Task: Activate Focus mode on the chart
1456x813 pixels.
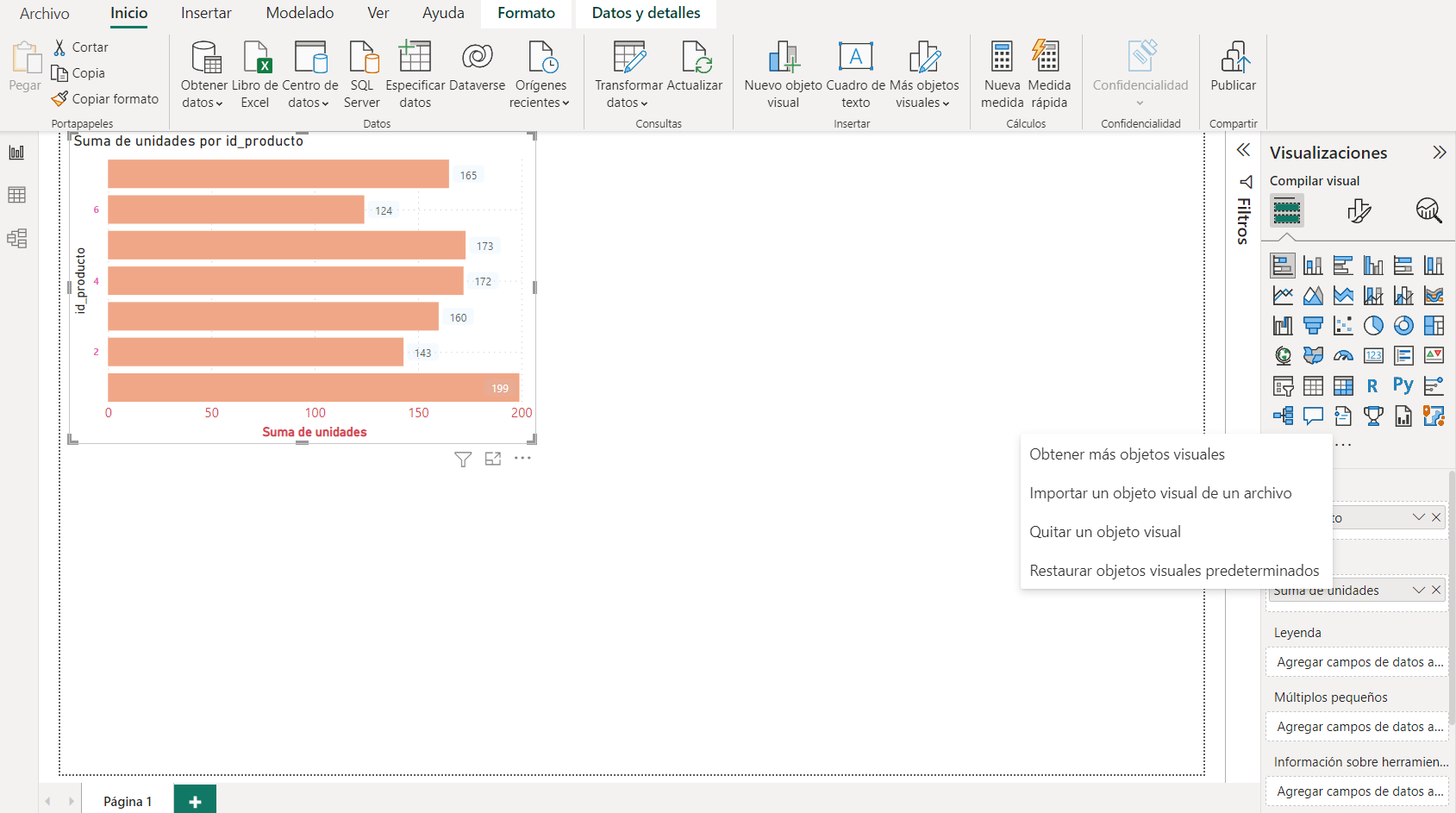Action: [493, 459]
